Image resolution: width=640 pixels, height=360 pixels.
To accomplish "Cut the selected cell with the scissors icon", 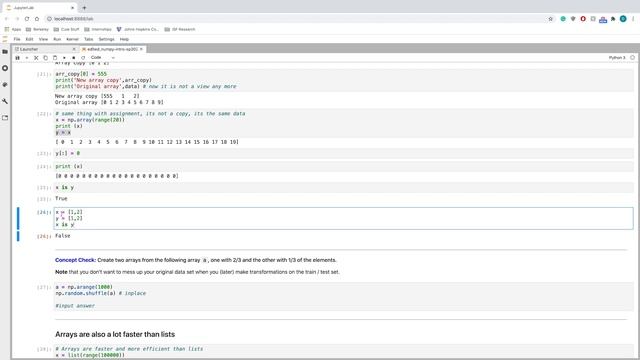I will coord(36,58).
